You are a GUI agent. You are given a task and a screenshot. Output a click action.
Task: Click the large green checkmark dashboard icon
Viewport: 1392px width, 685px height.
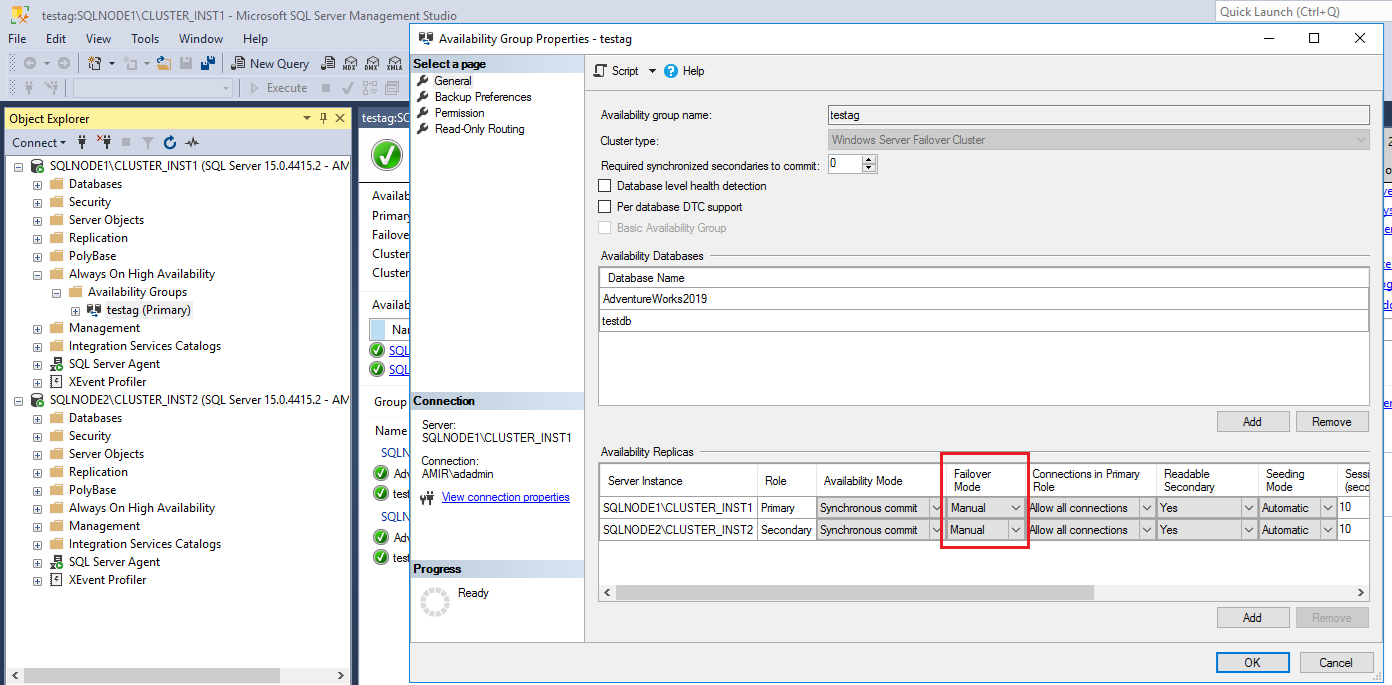tap(387, 155)
